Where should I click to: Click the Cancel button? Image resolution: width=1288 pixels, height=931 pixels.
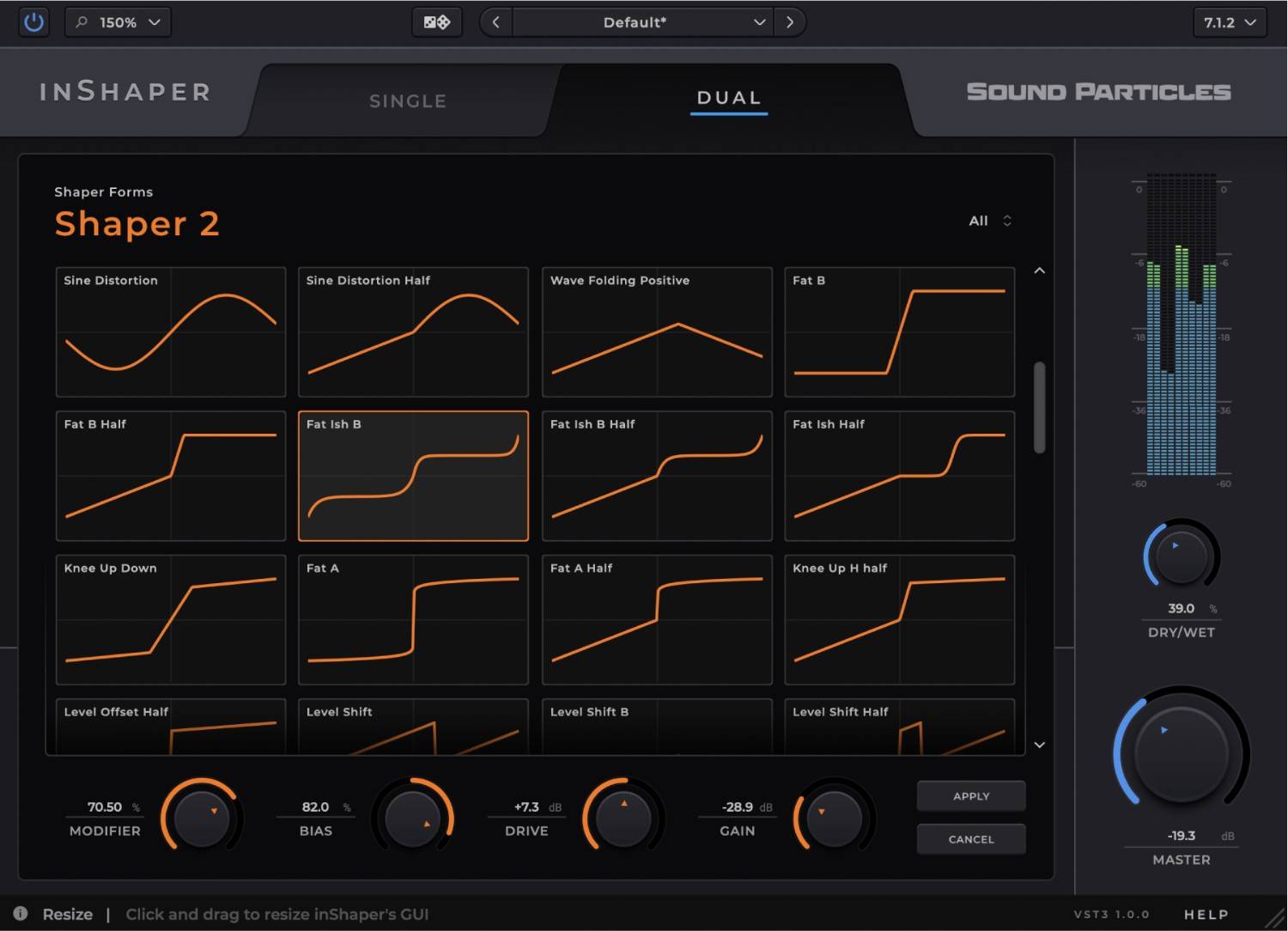click(970, 839)
